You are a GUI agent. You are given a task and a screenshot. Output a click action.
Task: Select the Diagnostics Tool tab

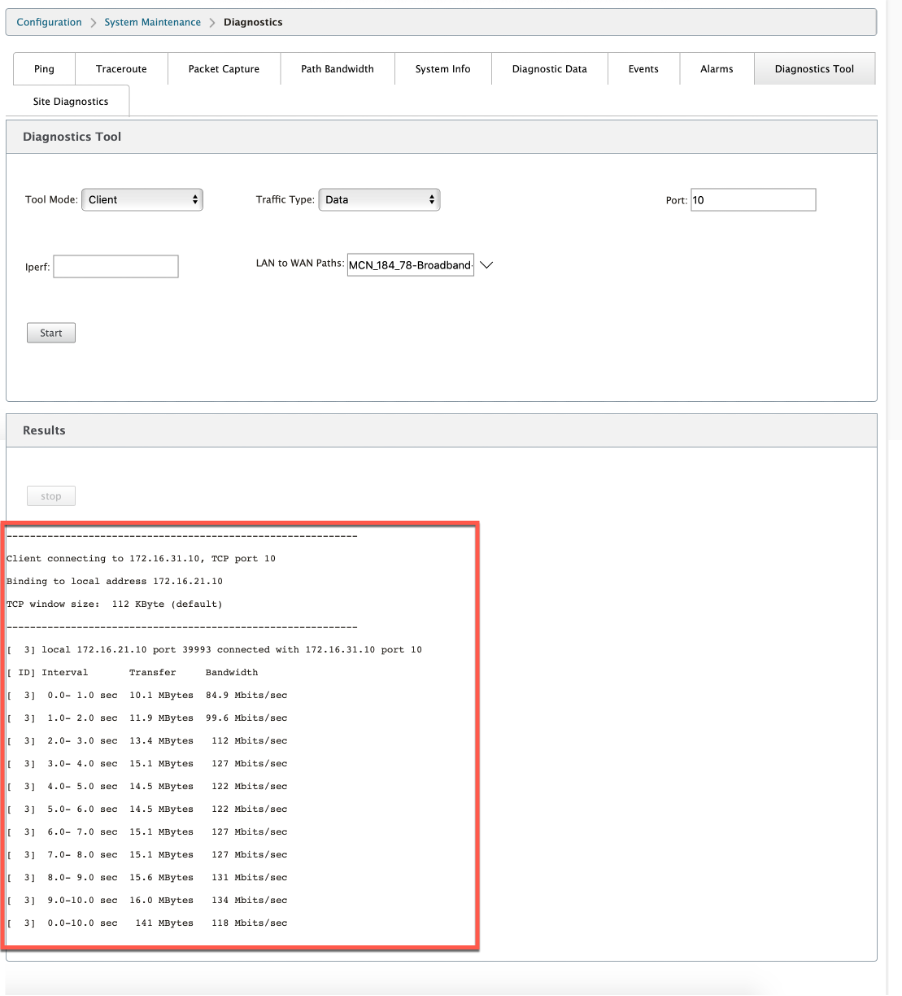point(814,69)
